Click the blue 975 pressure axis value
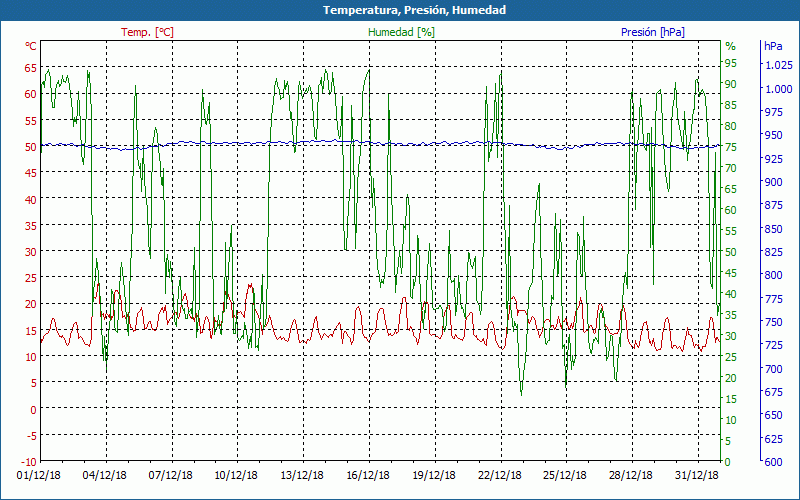The image size is (800, 500). [x=773, y=112]
